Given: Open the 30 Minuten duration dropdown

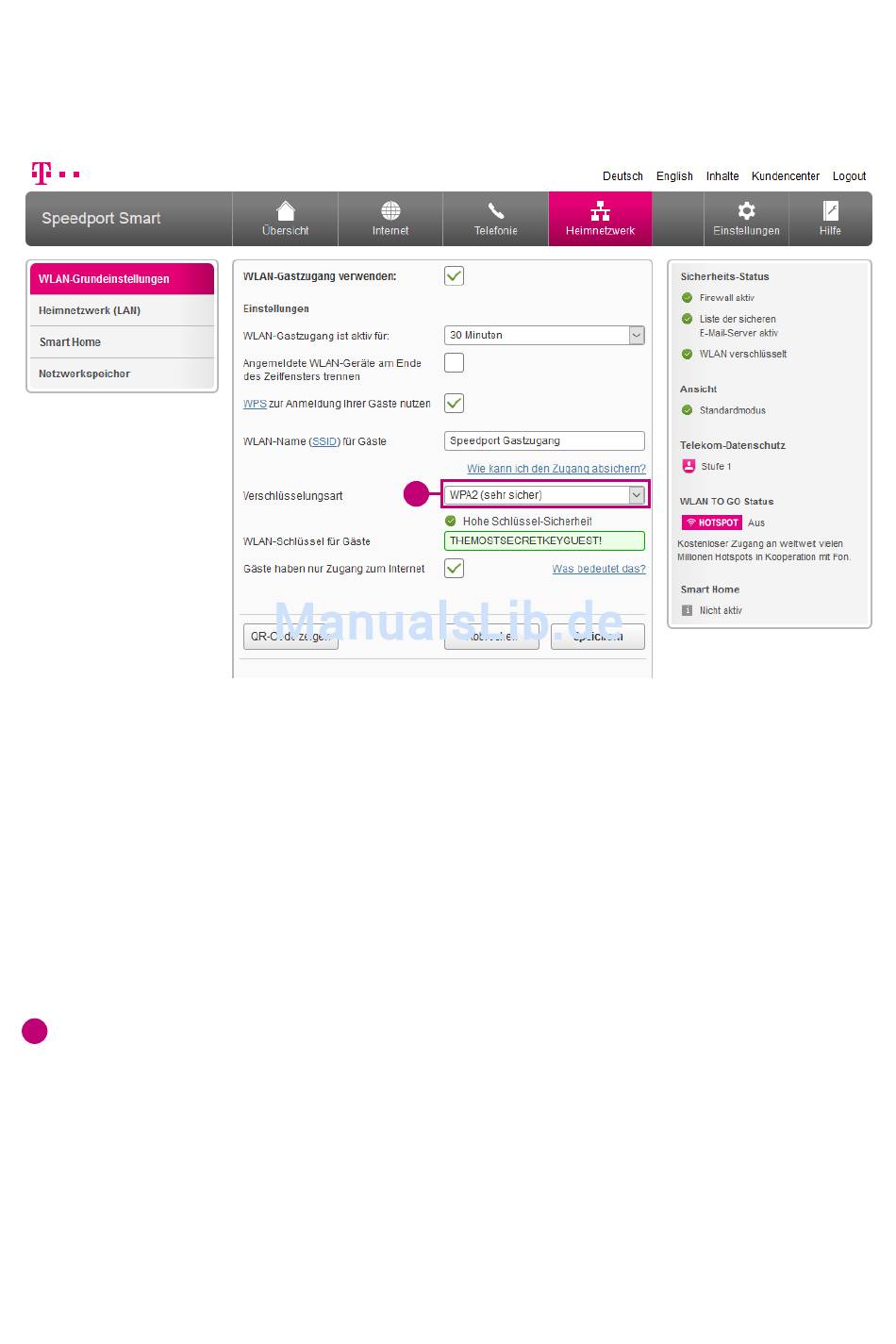Looking at the screenshot, I should coord(544,335).
